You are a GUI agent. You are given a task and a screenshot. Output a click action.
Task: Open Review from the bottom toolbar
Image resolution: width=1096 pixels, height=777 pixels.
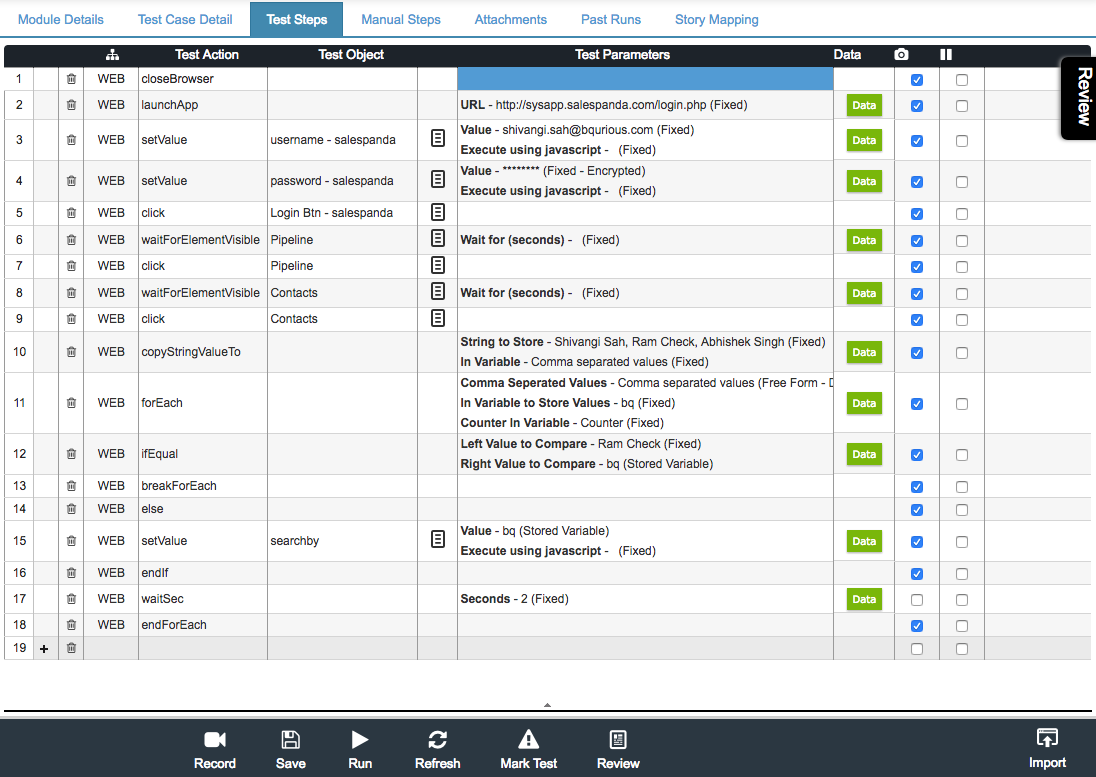point(618,750)
